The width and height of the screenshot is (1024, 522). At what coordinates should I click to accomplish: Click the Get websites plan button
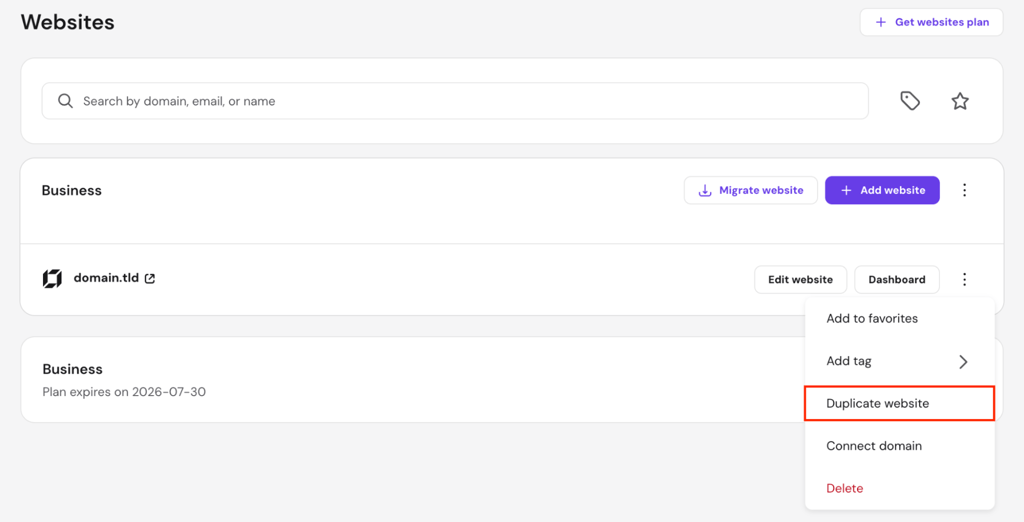(931, 22)
